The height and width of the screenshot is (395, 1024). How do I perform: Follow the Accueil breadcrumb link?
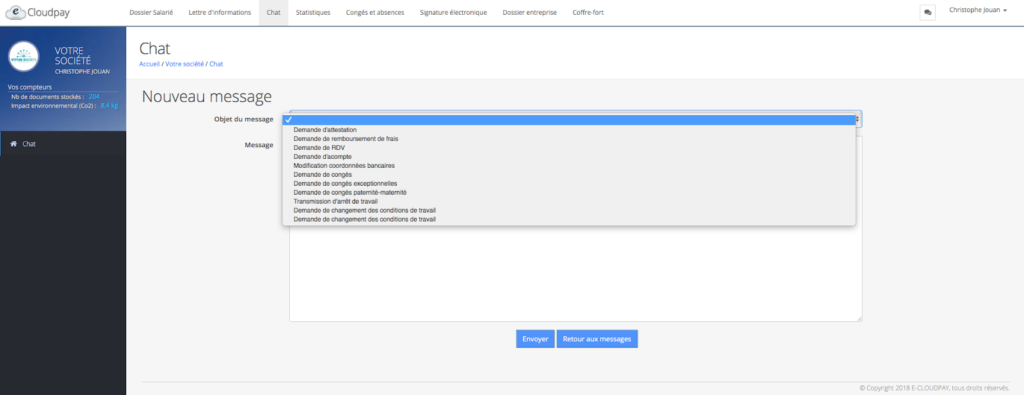[150, 64]
